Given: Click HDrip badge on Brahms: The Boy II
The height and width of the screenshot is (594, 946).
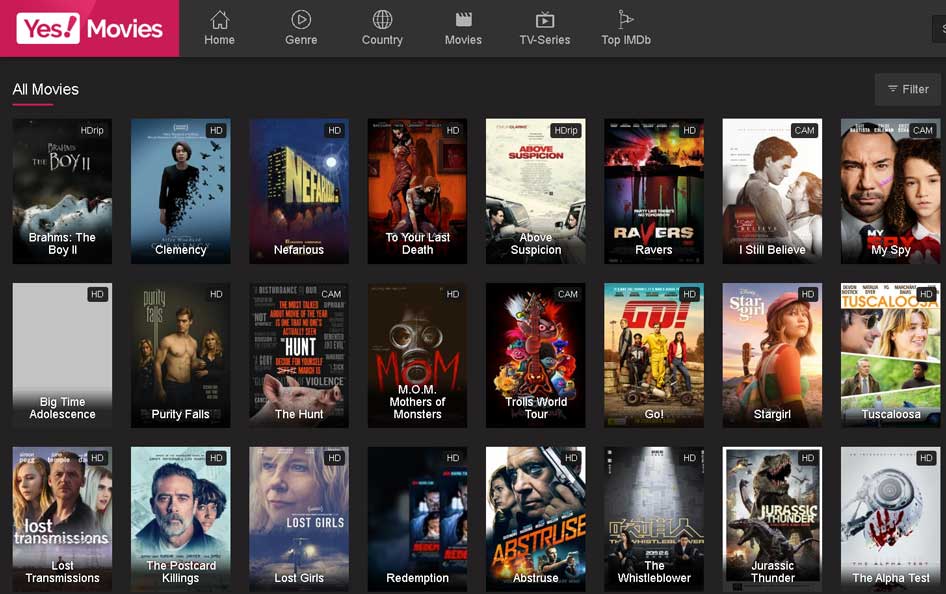Looking at the screenshot, I should click(92, 130).
